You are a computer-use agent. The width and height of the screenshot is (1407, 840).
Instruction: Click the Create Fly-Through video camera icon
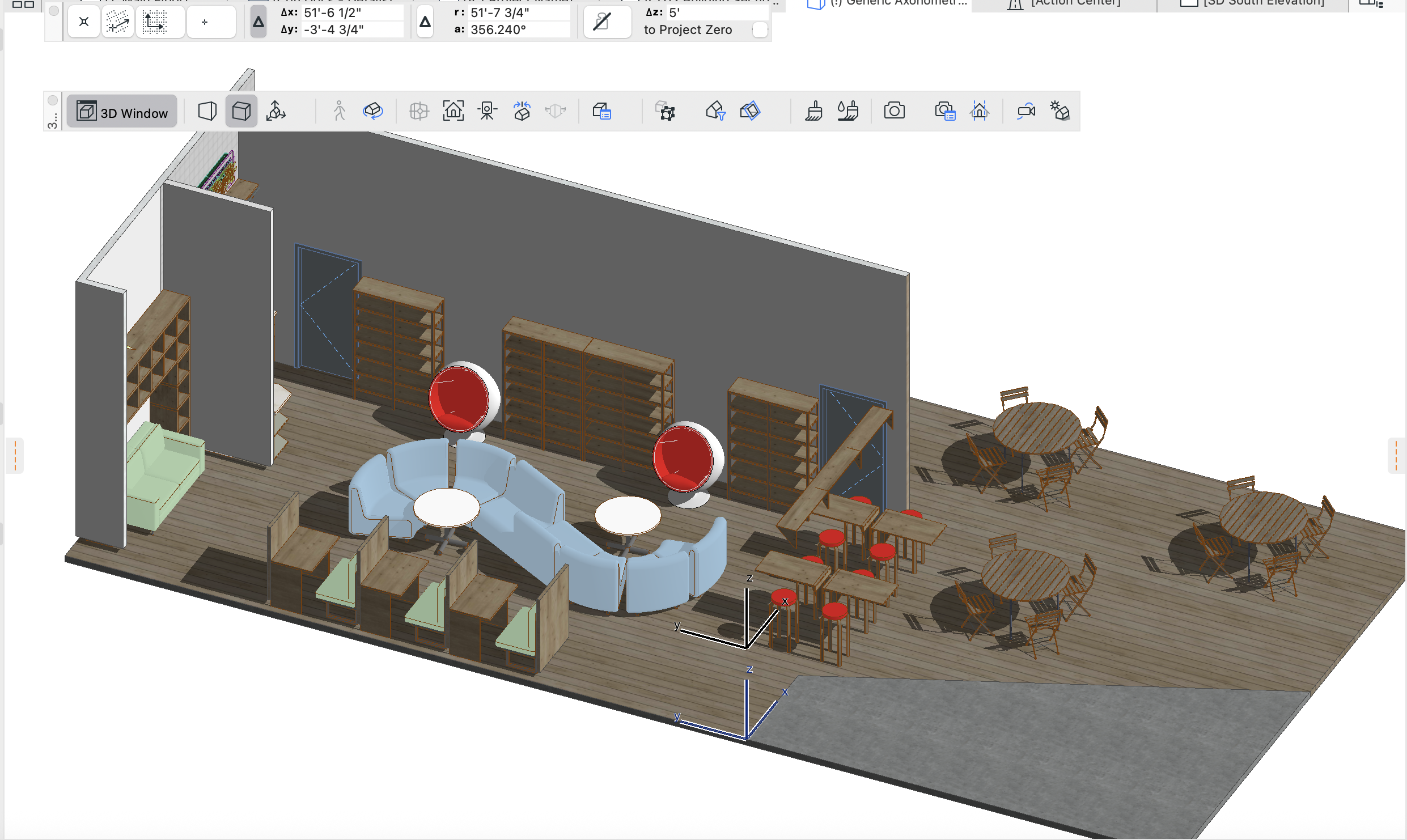1026,111
